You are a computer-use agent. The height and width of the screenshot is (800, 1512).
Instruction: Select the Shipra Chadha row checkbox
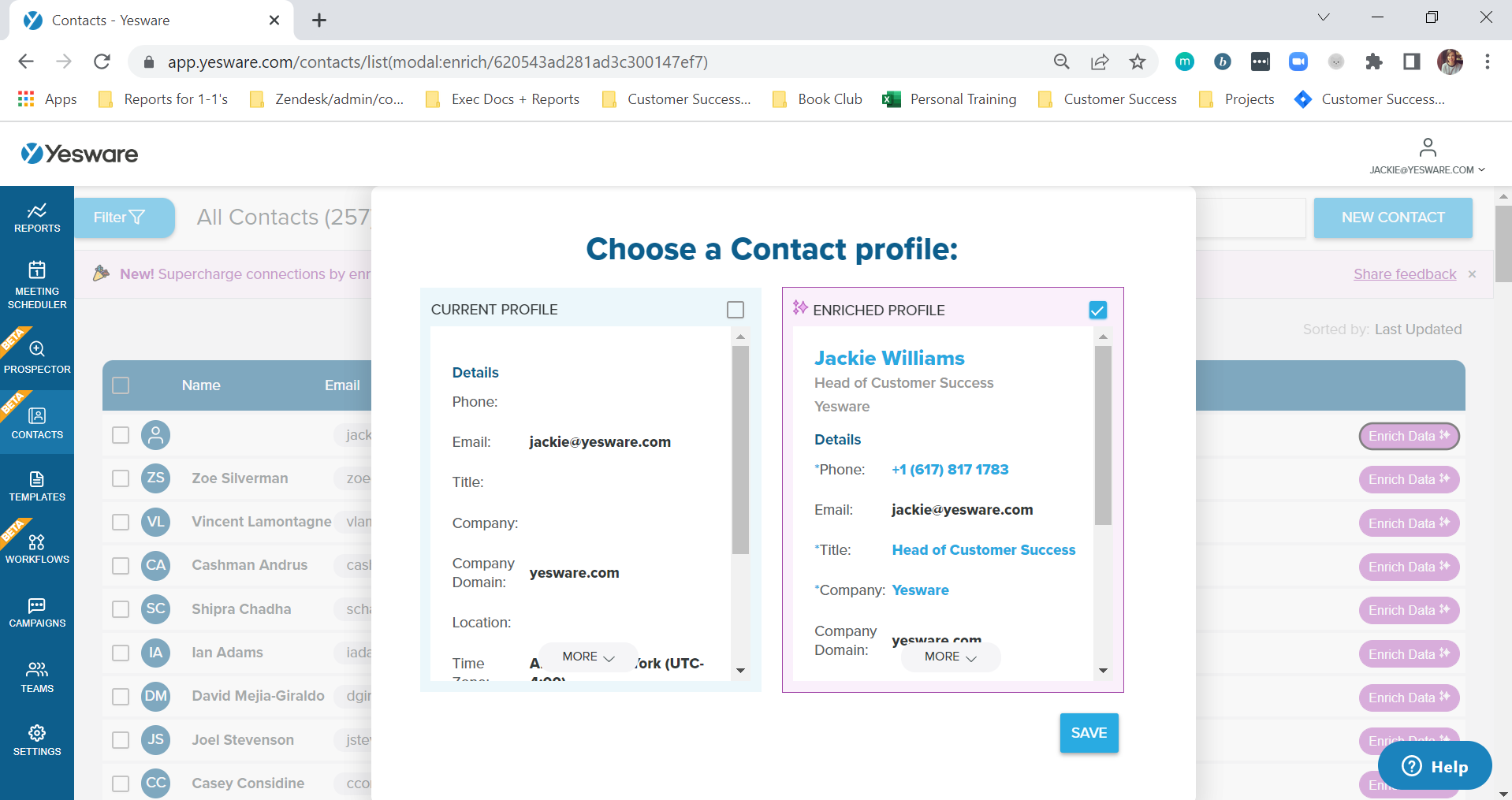[121, 609]
